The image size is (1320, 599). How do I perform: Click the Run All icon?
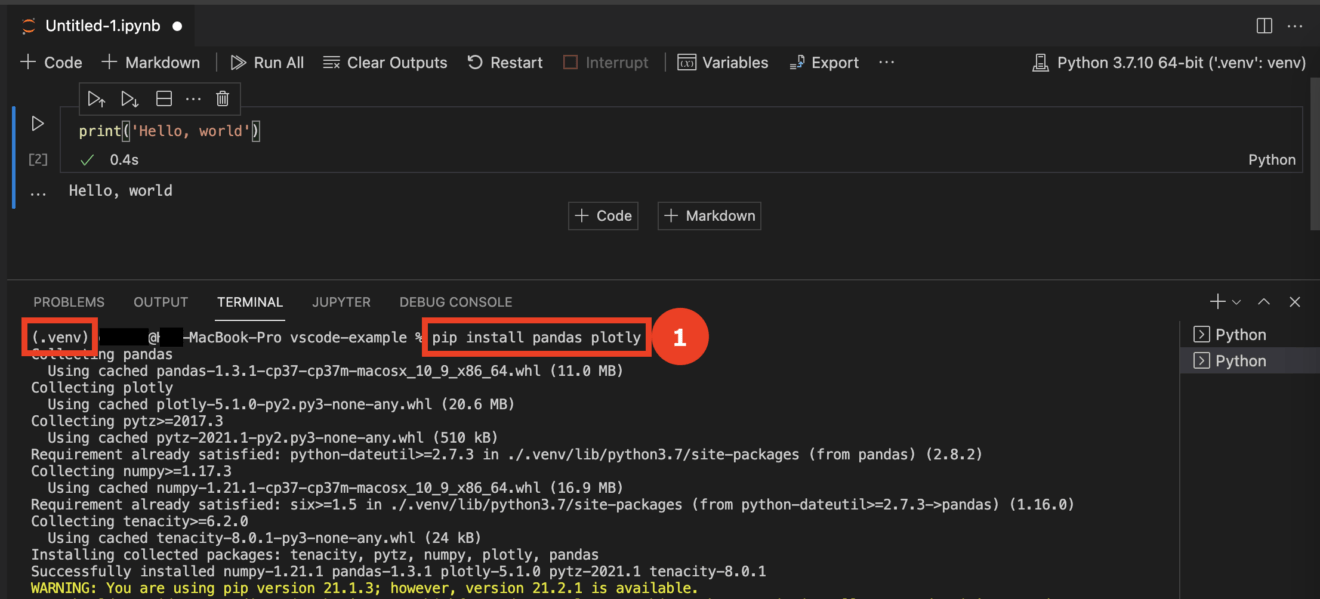(x=238, y=62)
